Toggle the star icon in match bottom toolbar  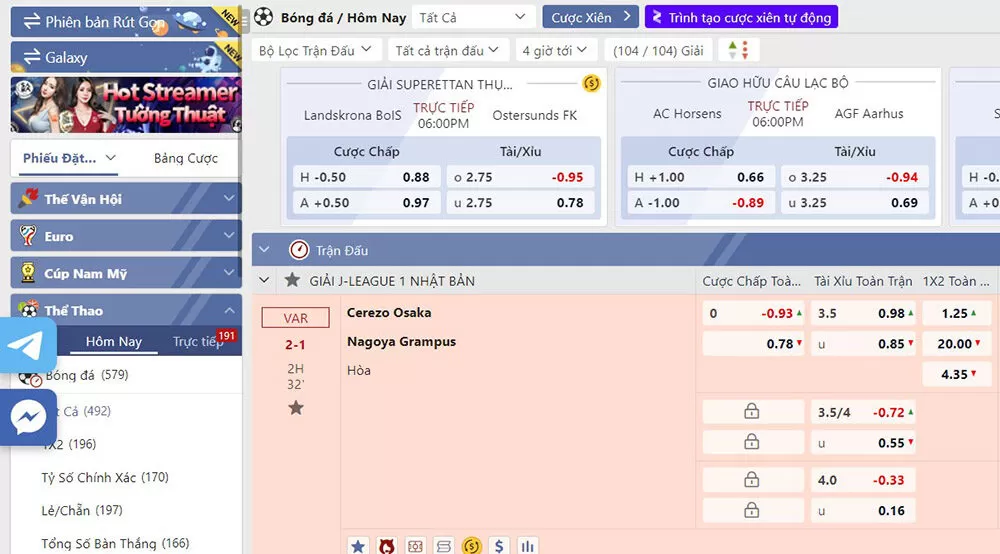pyautogui.click(x=358, y=546)
